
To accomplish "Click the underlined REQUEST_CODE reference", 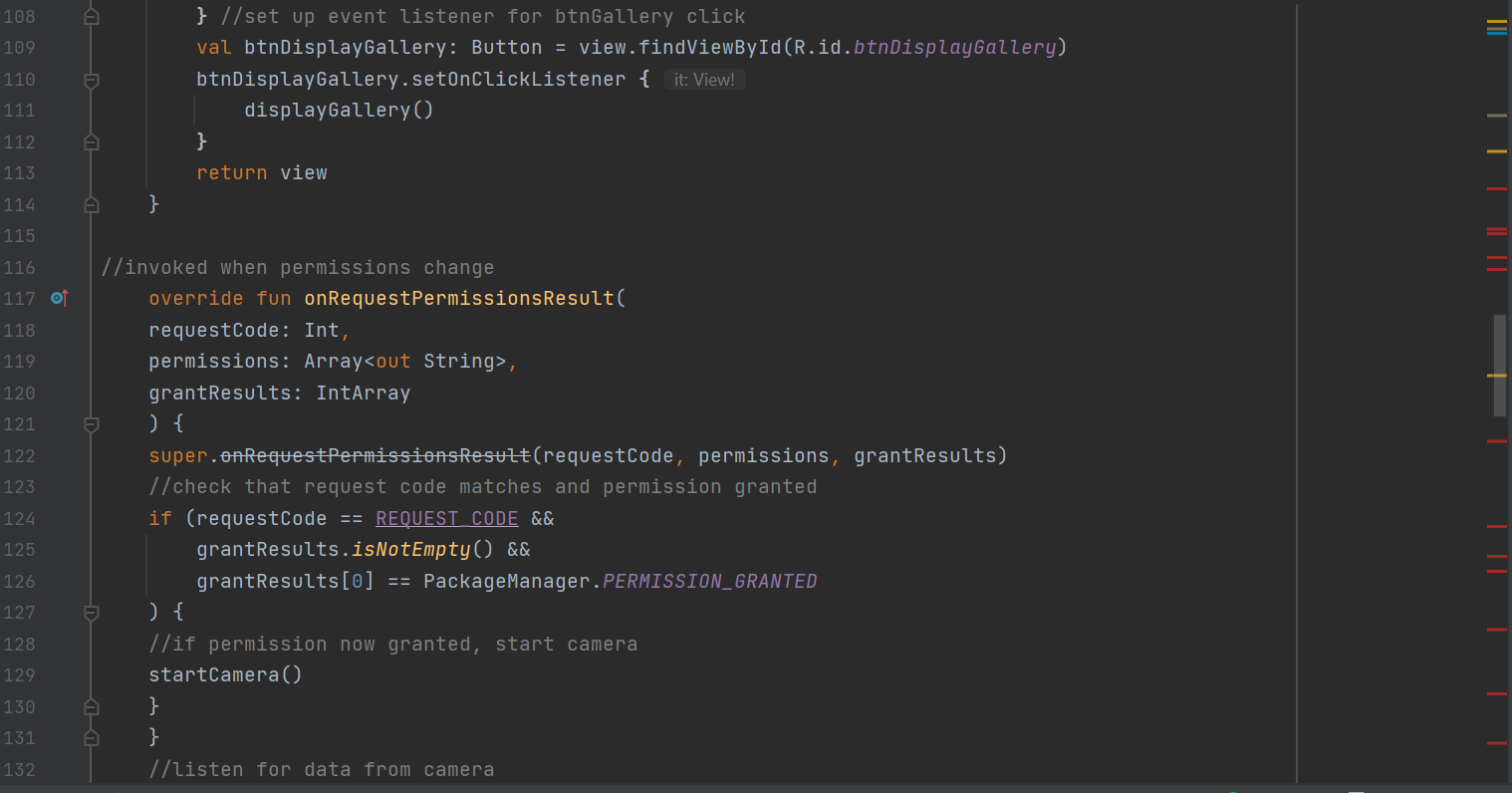I will [447, 518].
